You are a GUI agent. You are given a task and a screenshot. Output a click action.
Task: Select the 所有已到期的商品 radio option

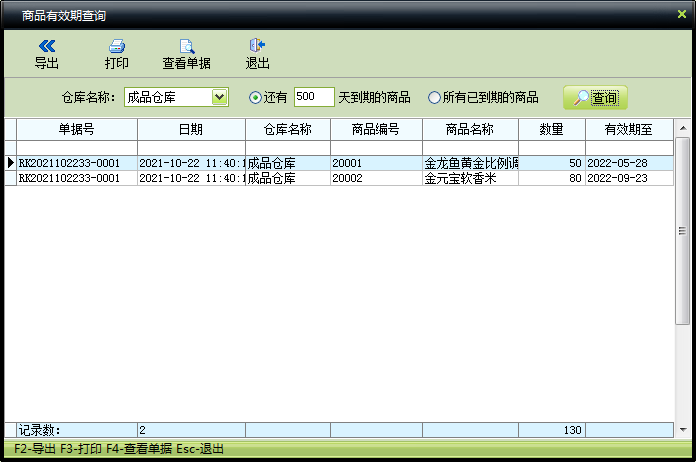pos(434,98)
